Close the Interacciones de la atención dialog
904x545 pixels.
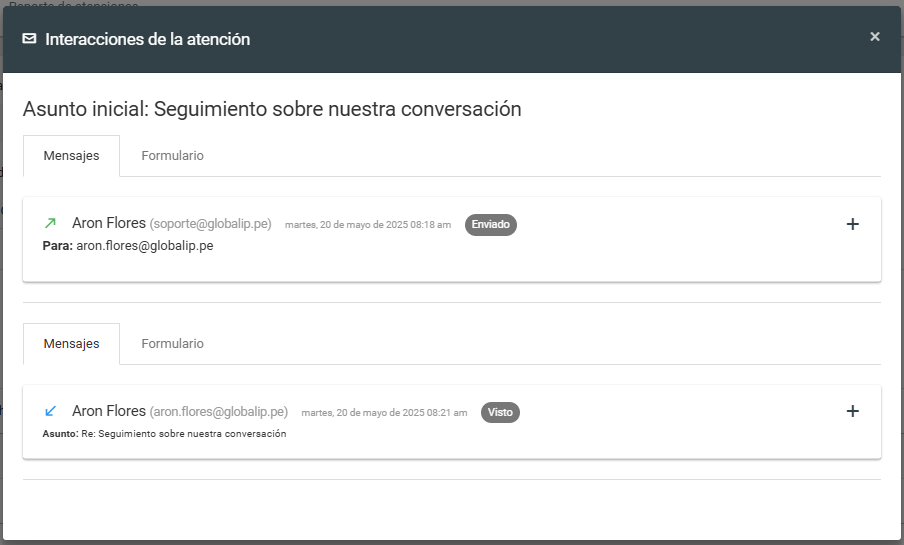(875, 37)
